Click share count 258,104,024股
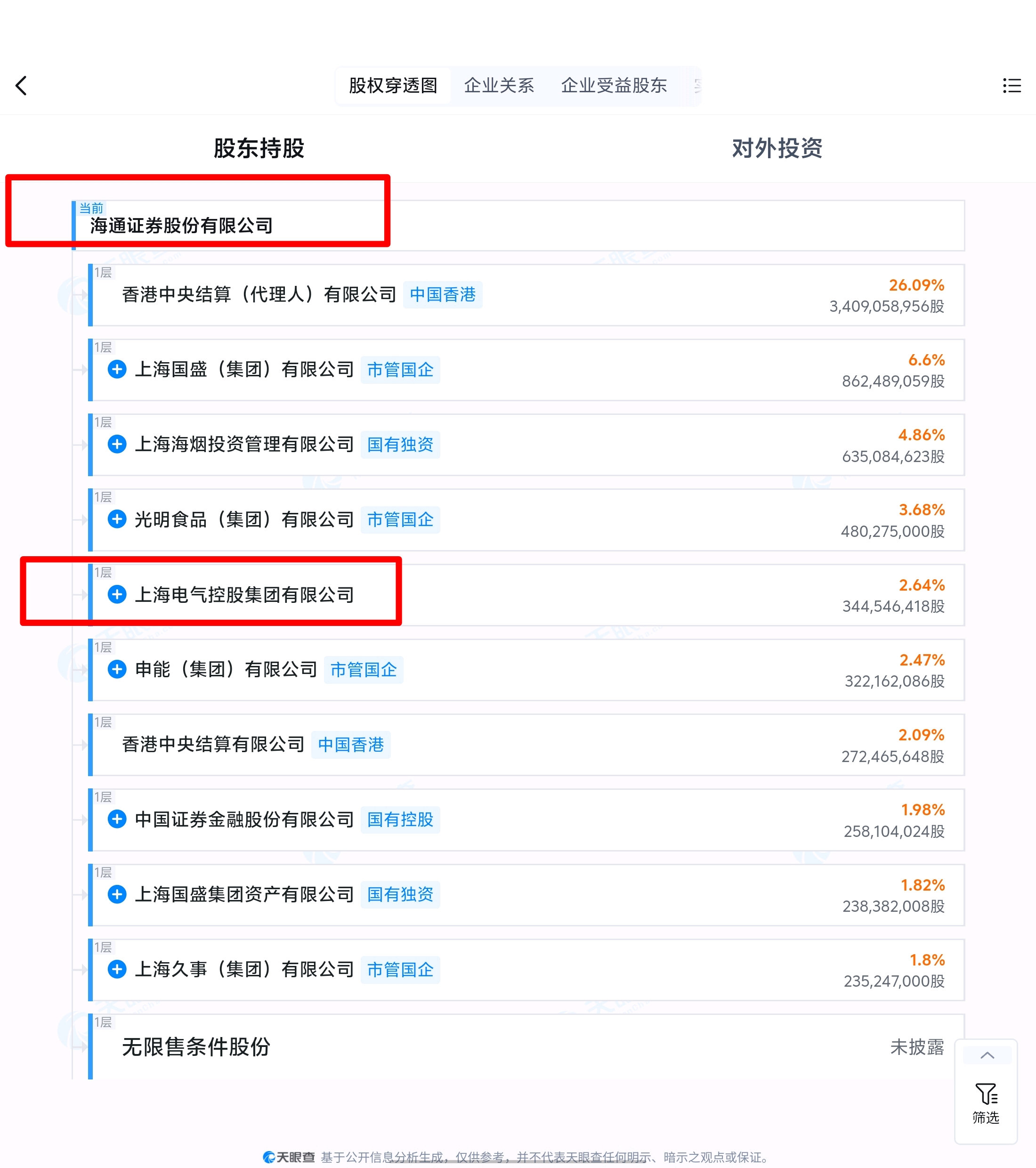The width and height of the screenshot is (1036, 1168). click(x=894, y=831)
